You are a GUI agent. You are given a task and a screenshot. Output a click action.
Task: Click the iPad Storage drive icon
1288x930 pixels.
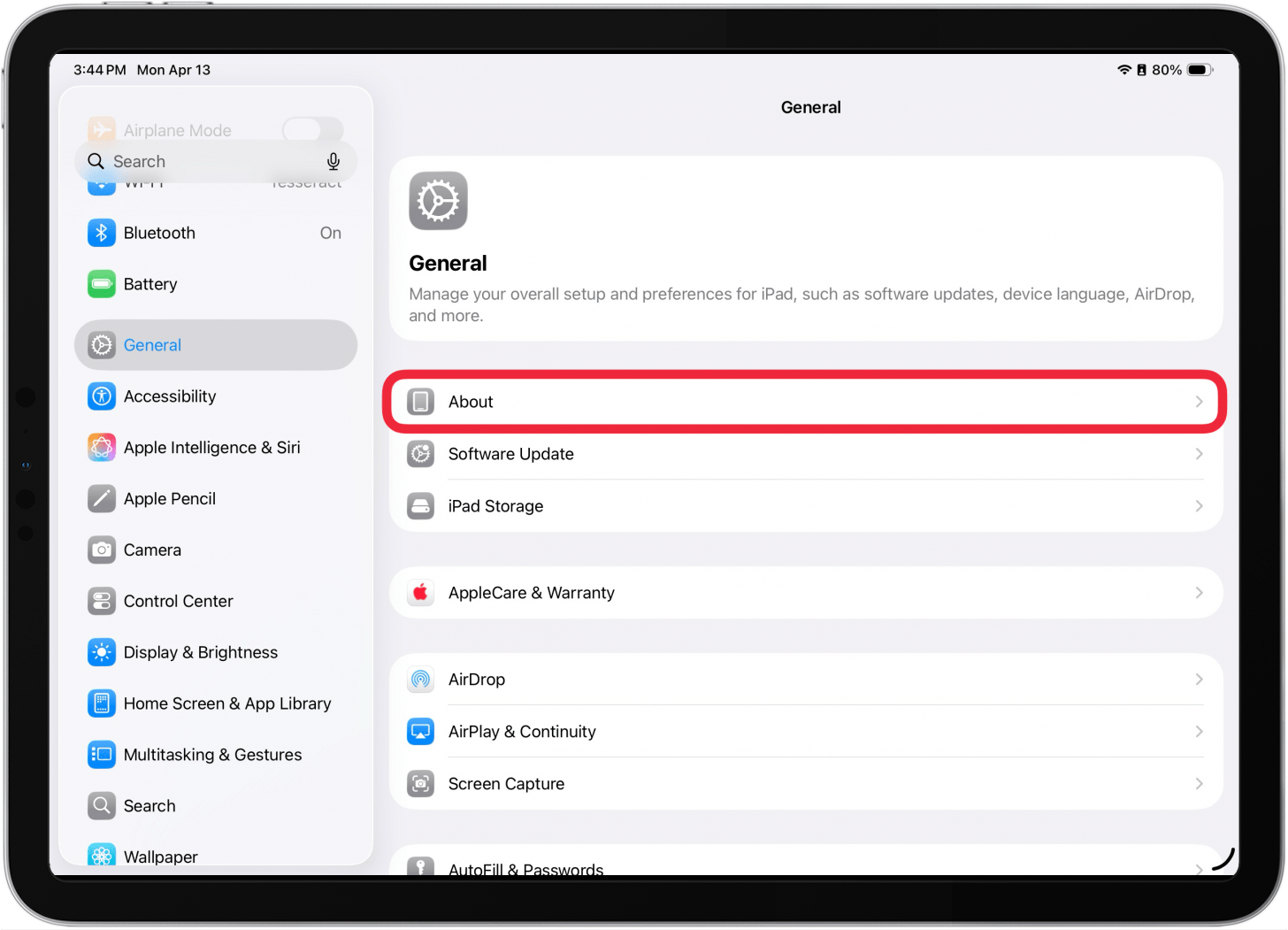tap(421, 506)
